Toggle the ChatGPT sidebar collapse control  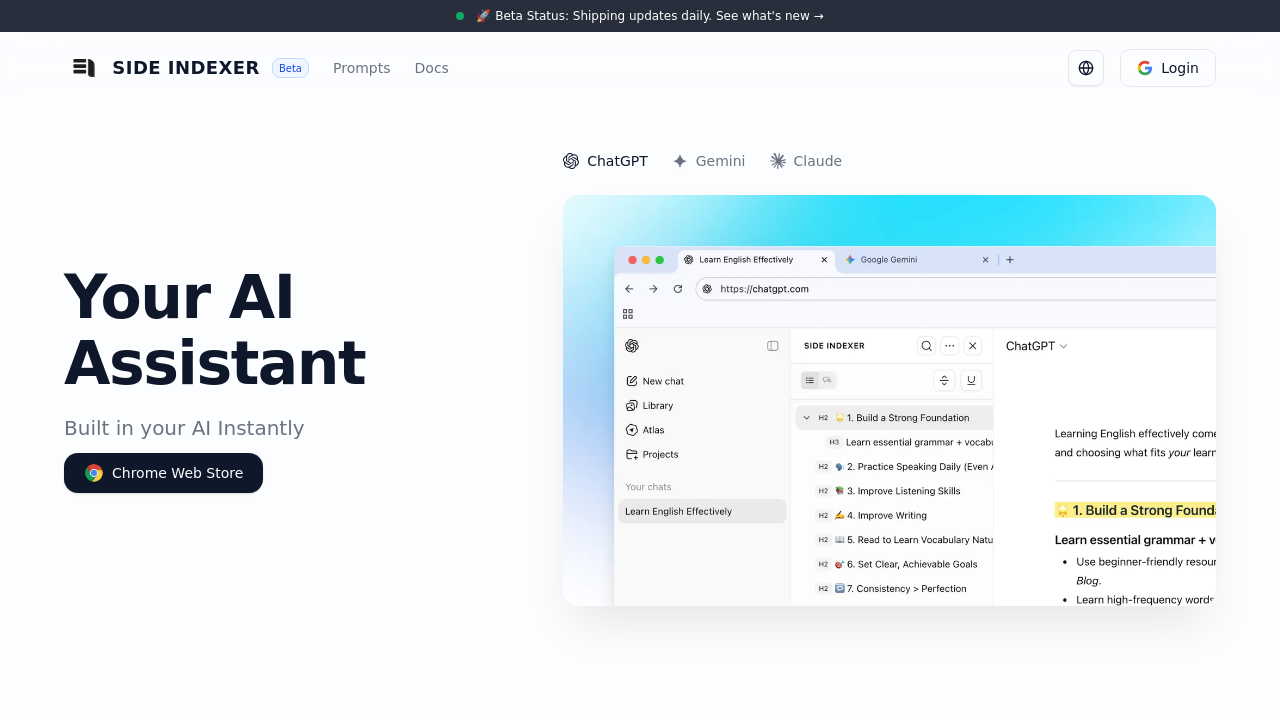point(772,345)
